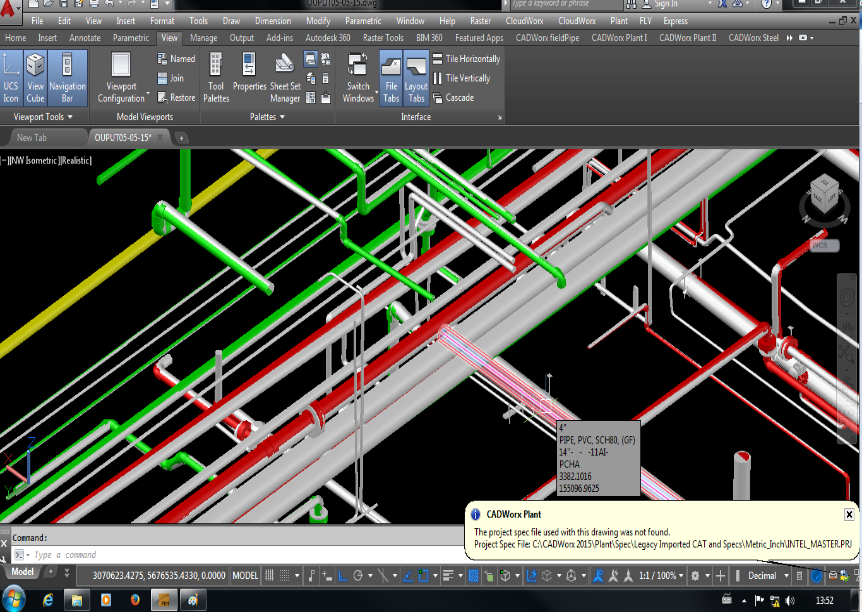The height and width of the screenshot is (612, 862).
Task: Toggle the Navigation Bar button
Action: tap(67, 78)
